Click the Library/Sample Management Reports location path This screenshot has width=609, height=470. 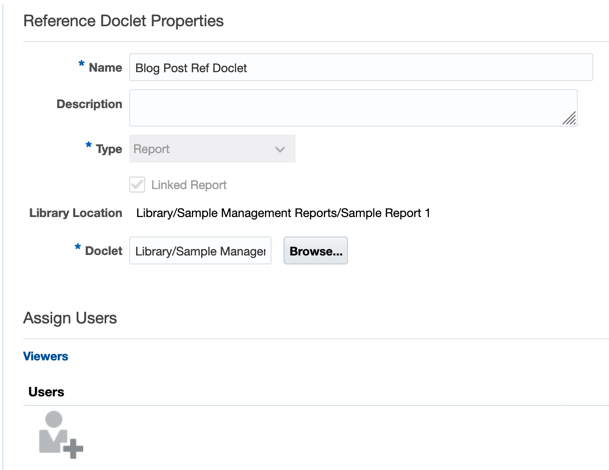tap(283, 213)
